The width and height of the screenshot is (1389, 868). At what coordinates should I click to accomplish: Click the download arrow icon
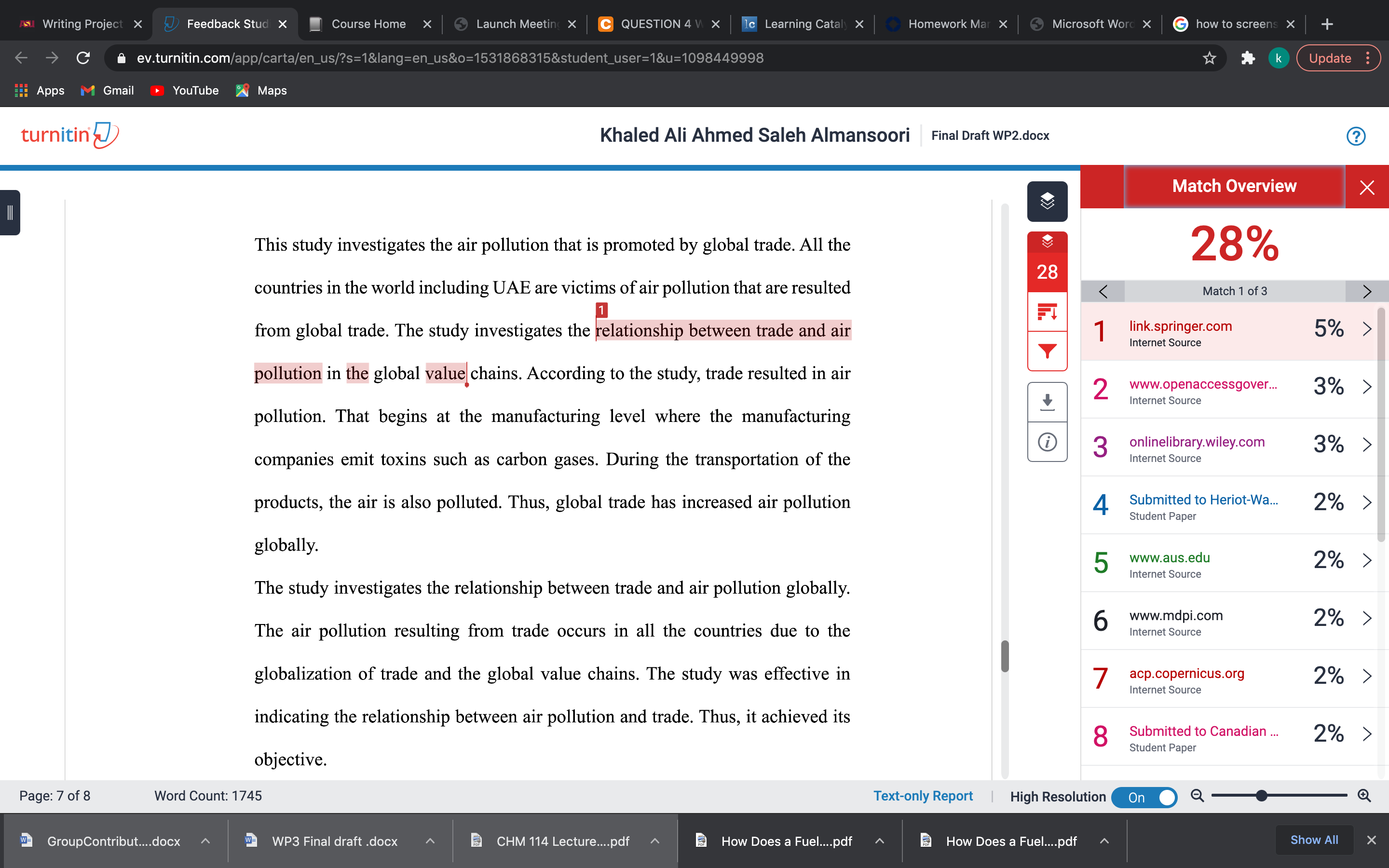[1047, 402]
